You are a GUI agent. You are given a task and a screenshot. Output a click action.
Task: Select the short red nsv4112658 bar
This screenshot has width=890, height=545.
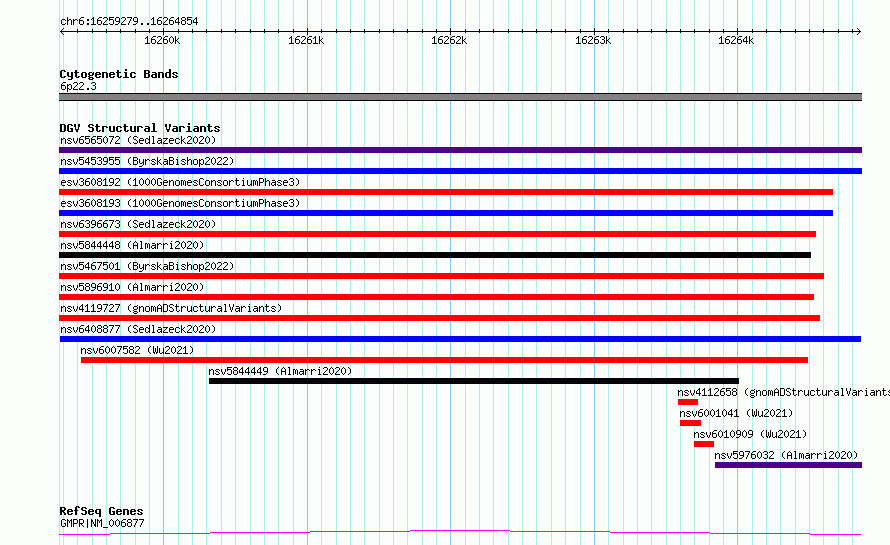(x=688, y=402)
